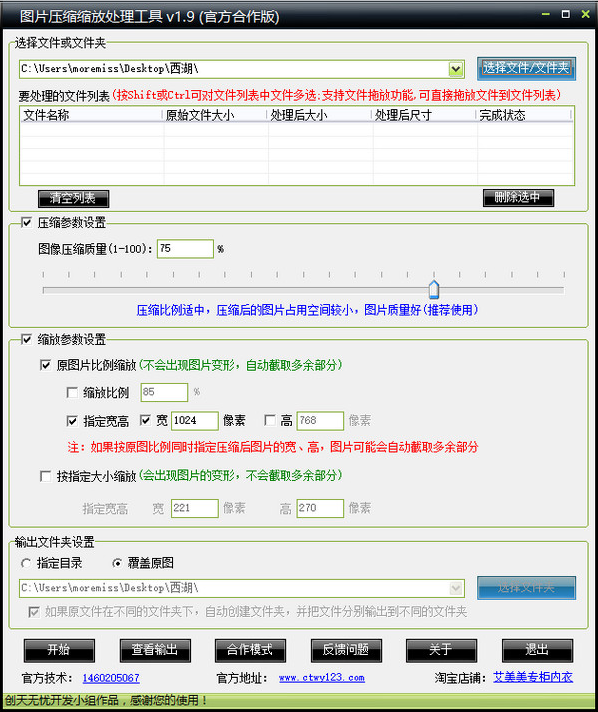Click the 查看输出 button
The width and height of the screenshot is (598, 712).
(155, 650)
